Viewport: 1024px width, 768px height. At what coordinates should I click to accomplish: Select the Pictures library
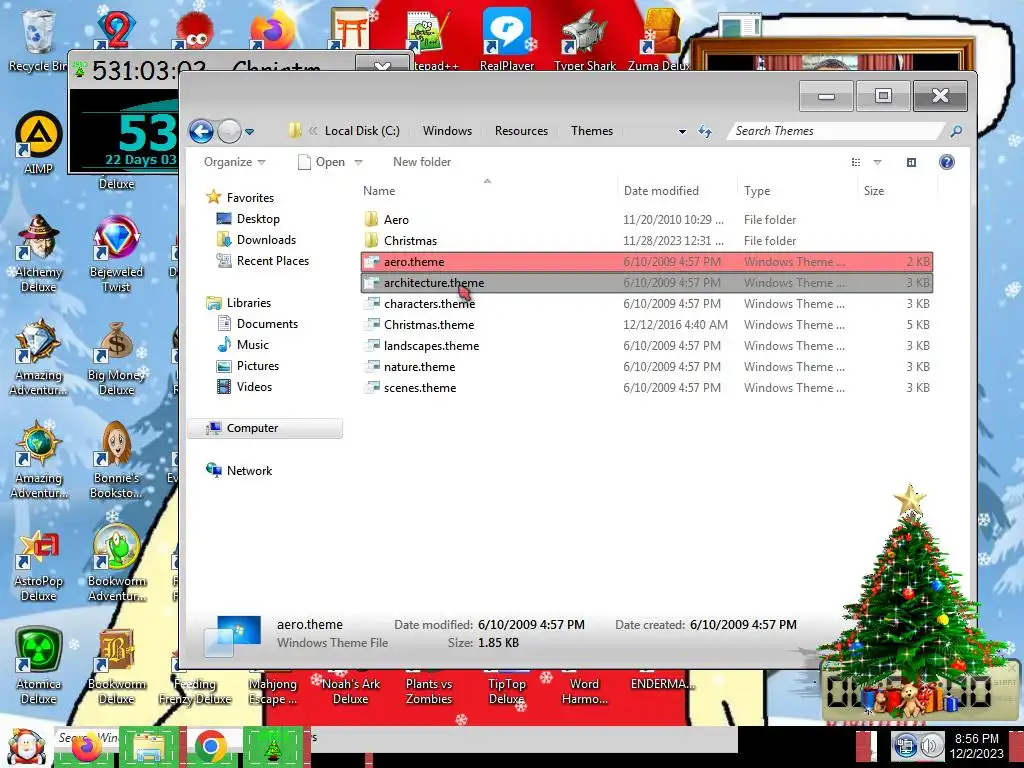click(x=248, y=366)
